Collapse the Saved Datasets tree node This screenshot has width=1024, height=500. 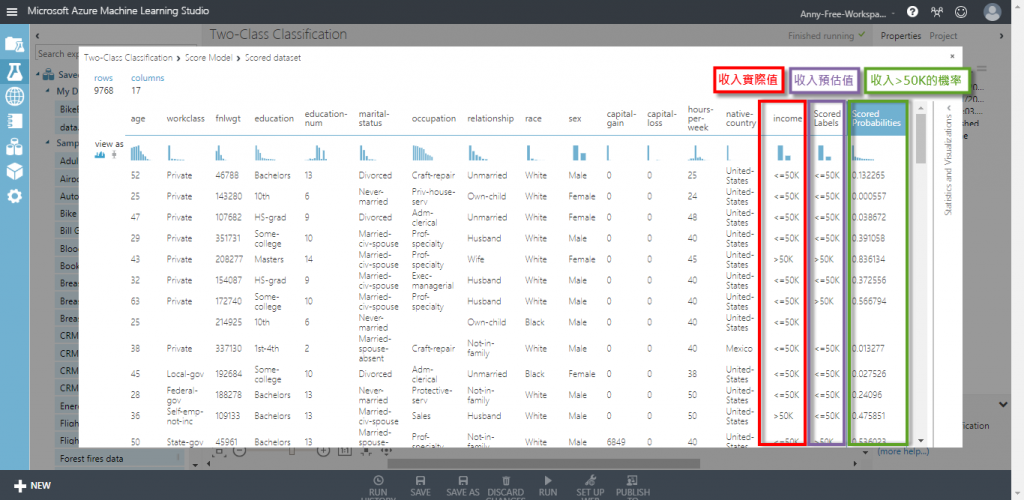coord(38,74)
